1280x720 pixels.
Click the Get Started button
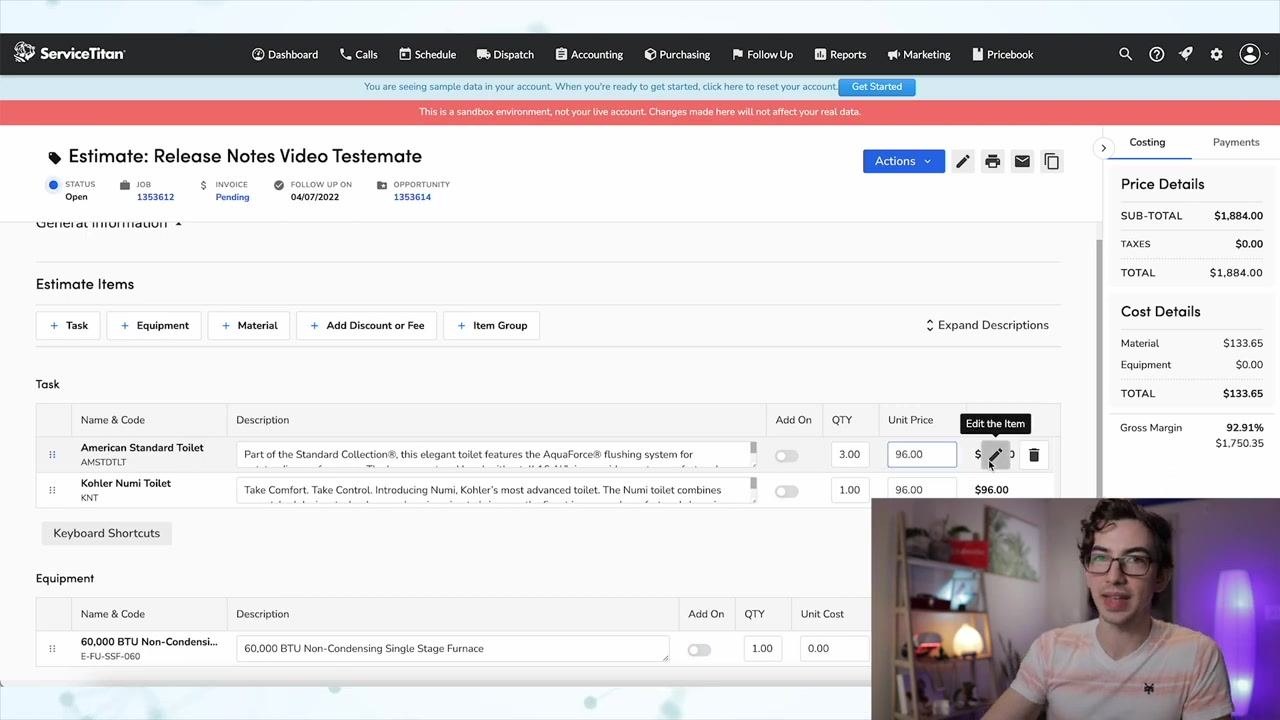pos(877,87)
